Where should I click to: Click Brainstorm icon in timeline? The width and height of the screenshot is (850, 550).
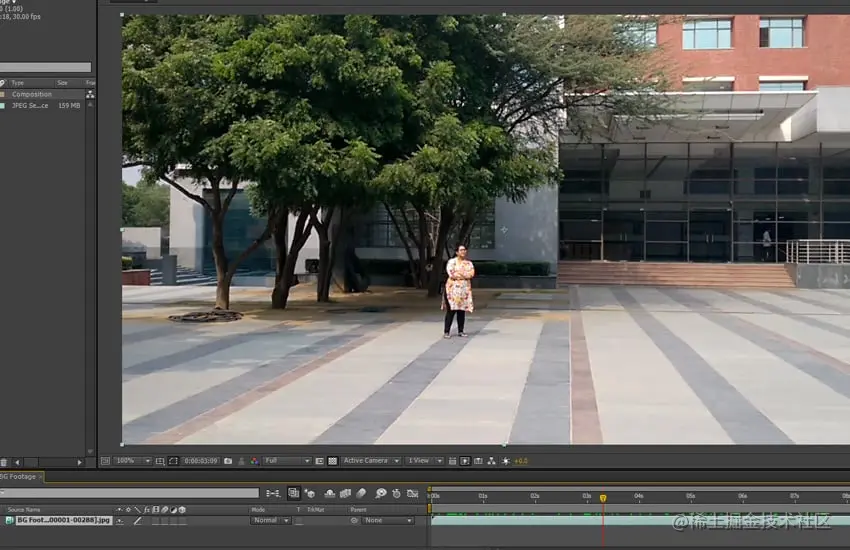(381, 493)
